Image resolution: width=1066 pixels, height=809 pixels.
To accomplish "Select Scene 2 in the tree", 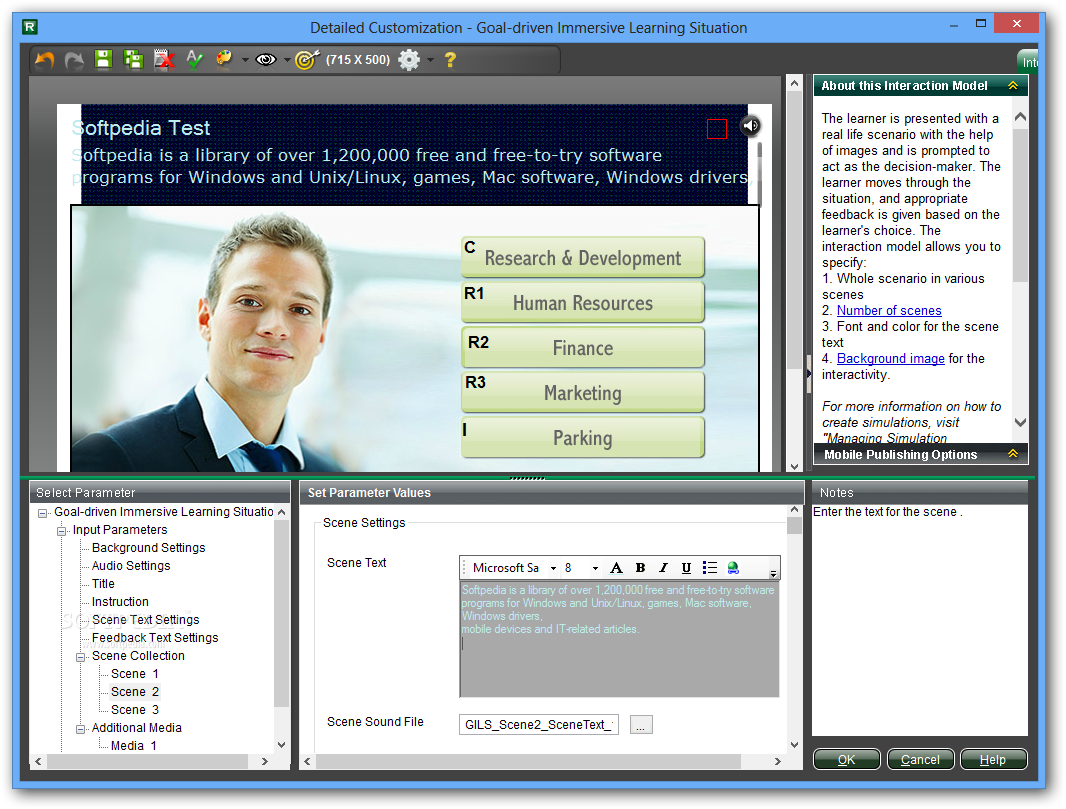I will tap(135, 691).
